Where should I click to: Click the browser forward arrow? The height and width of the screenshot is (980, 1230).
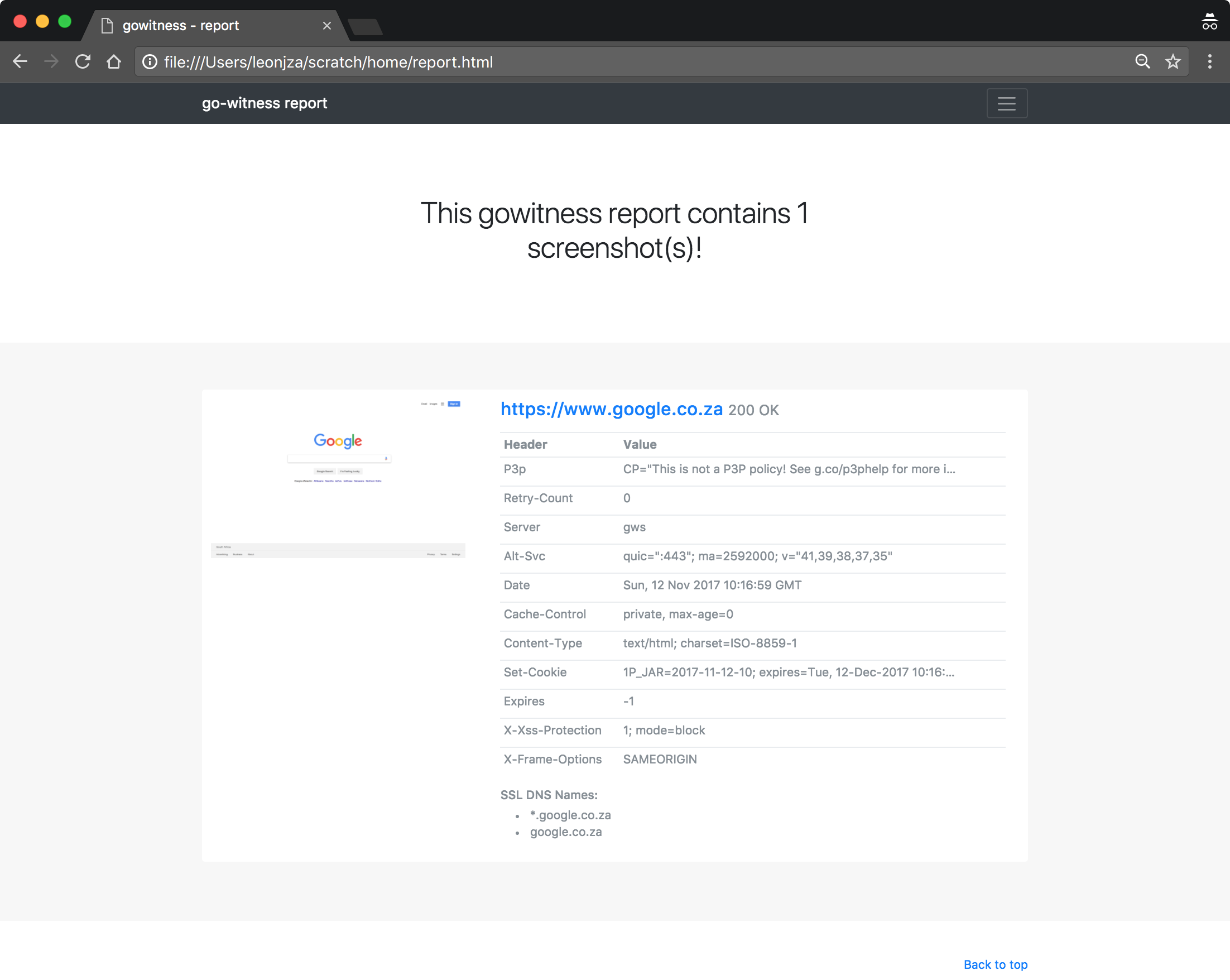51,61
